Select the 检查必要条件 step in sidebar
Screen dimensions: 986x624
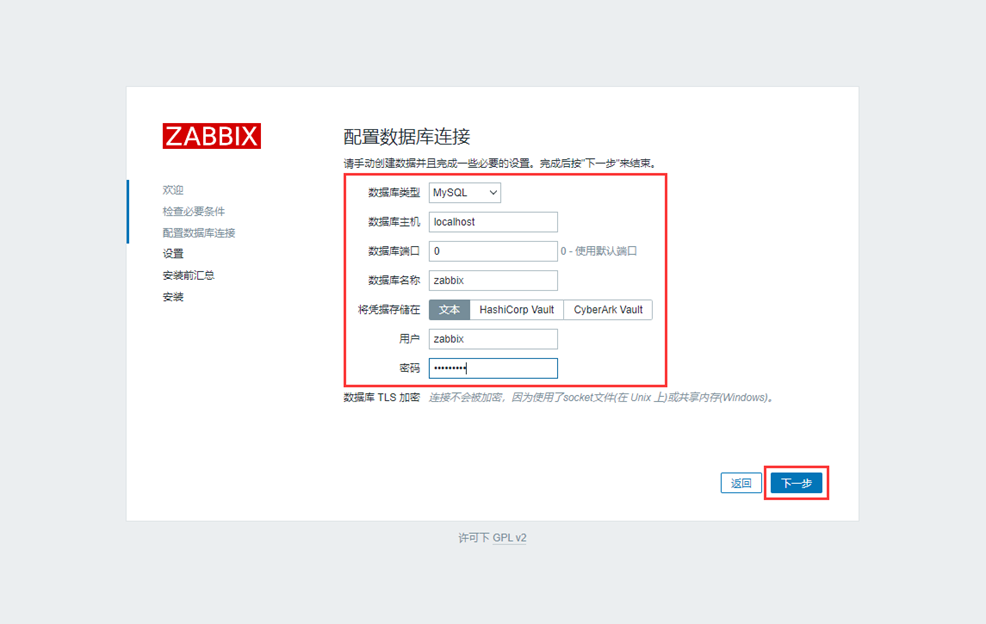click(194, 211)
